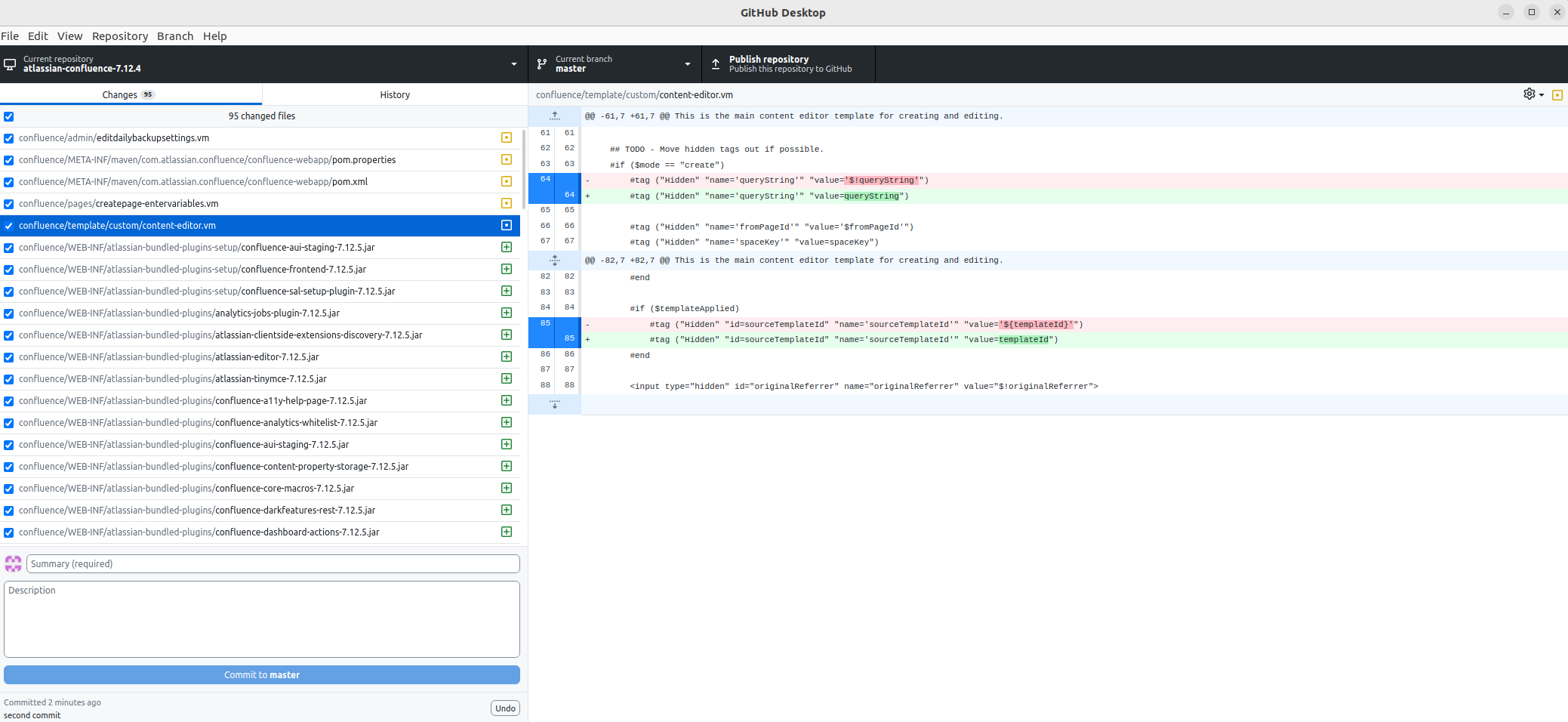
Task: Open the File menu
Action: click(10, 36)
